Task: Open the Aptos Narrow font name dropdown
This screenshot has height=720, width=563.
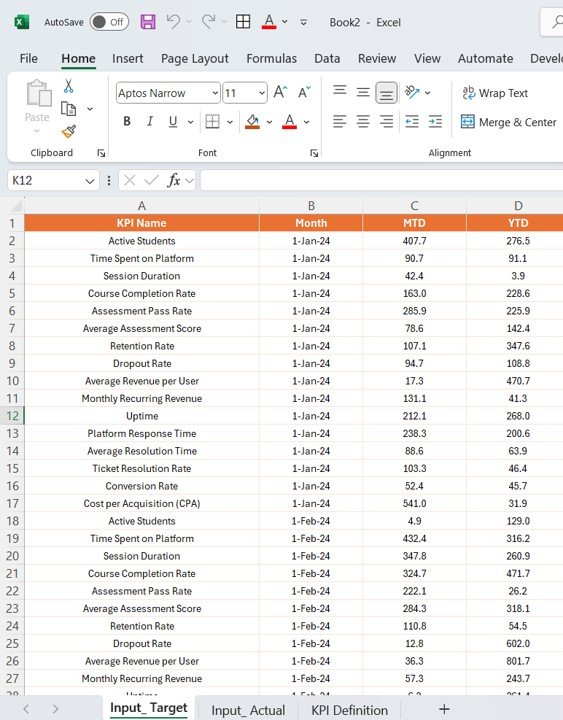Action: click(215, 93)
